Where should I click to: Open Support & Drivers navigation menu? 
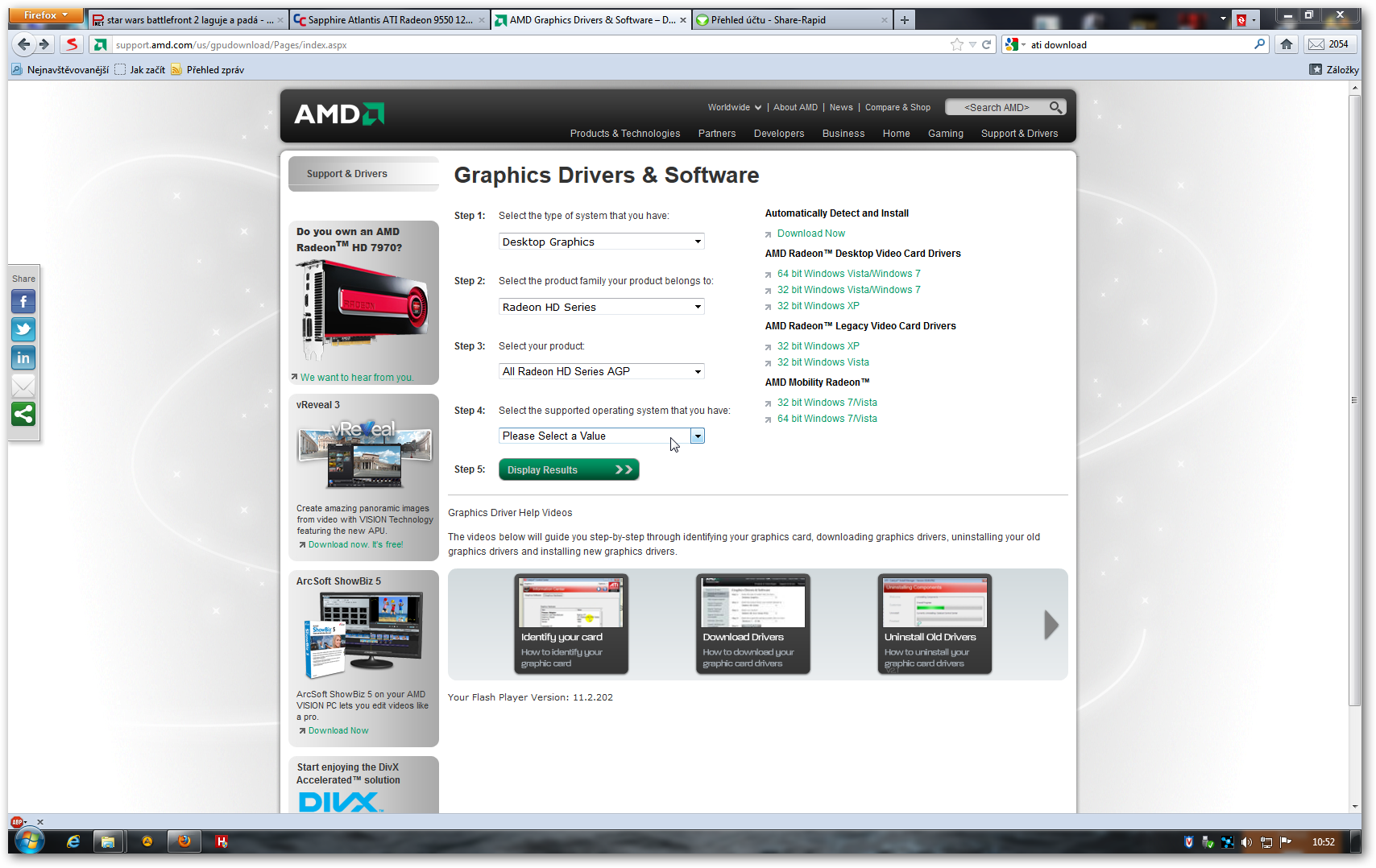click(x=1019, y=134)
